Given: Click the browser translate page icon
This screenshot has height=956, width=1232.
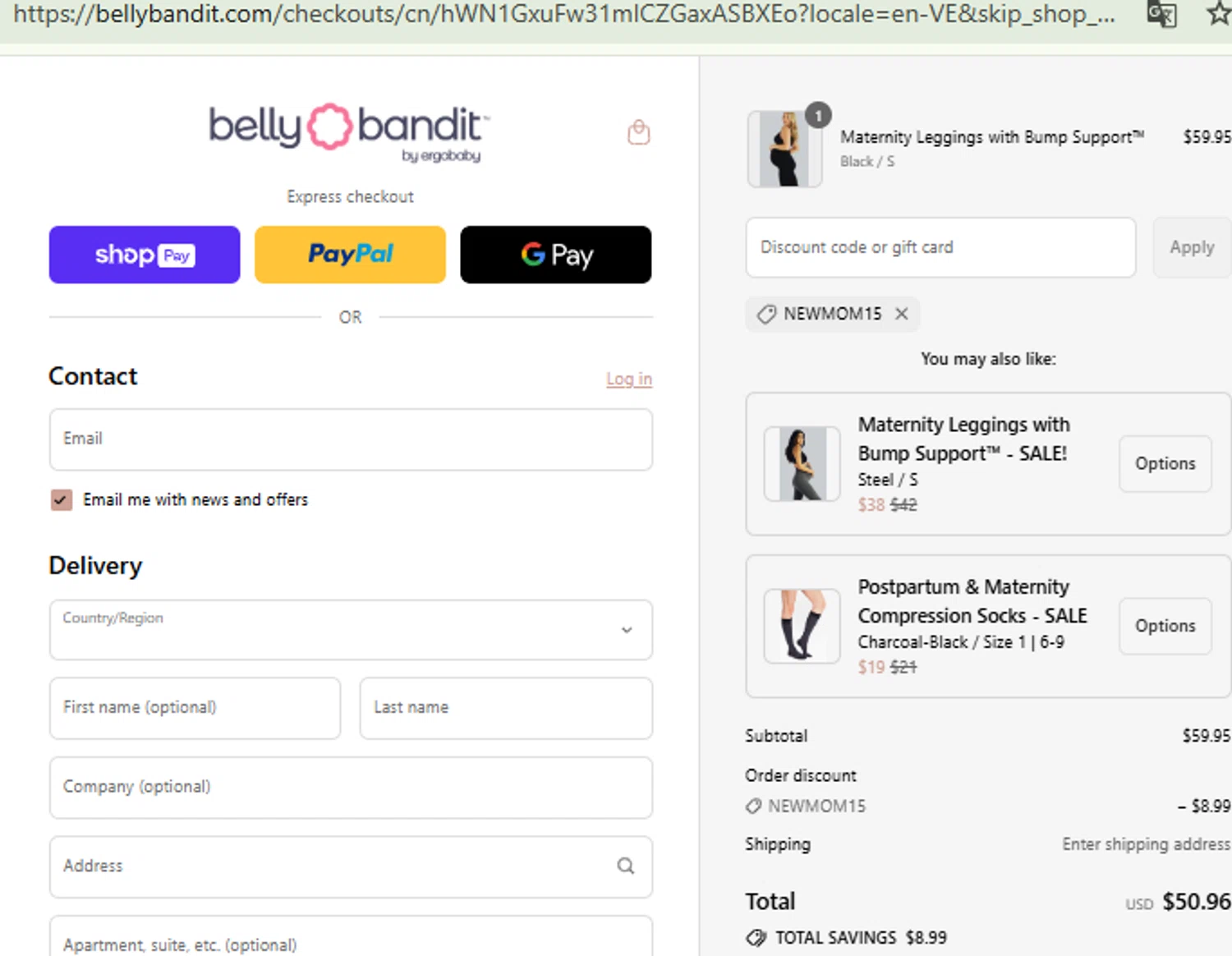Looking at the screenshot, I should coord(1161,14).
